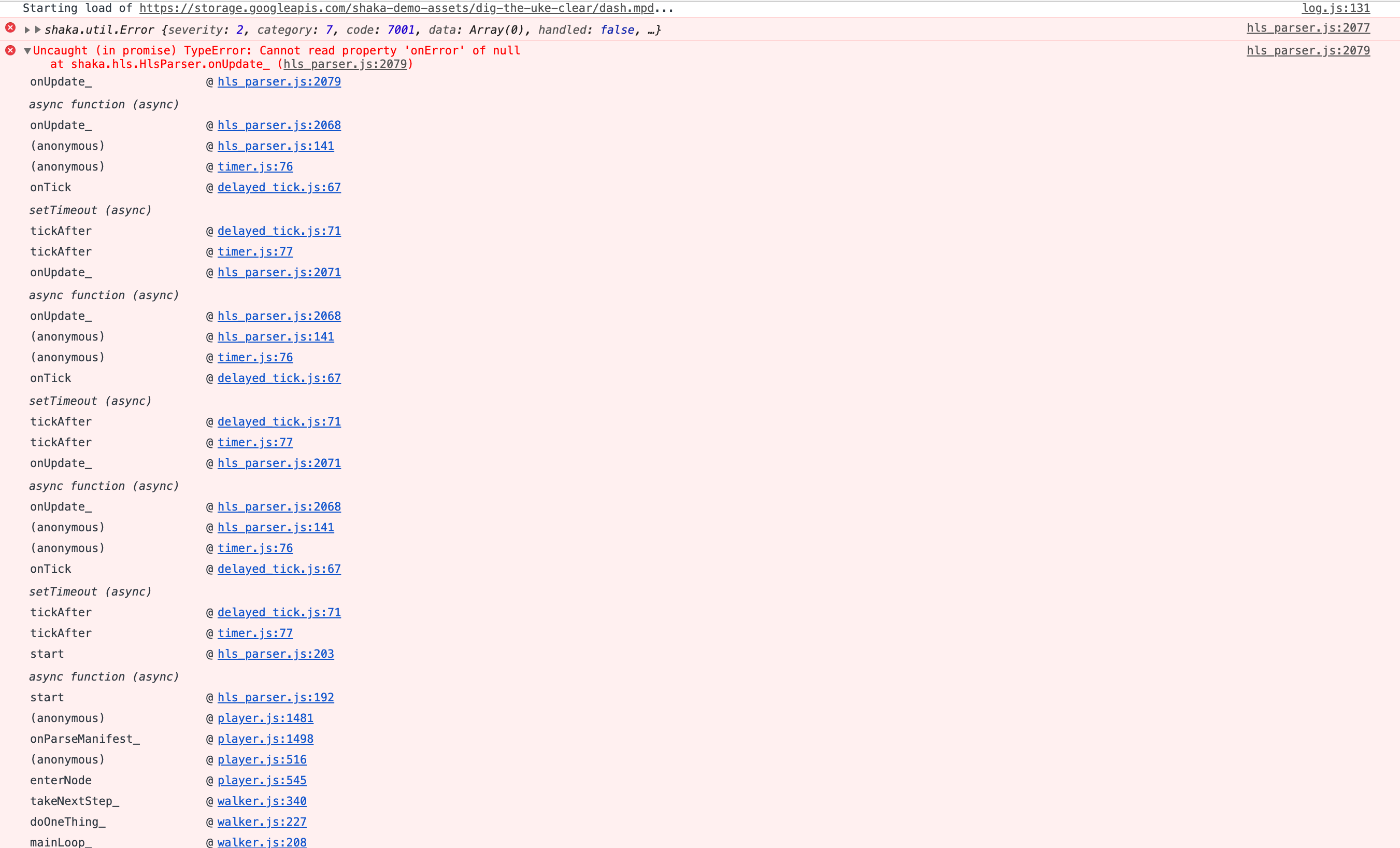Open log.js:131 source location

[x=1335, y=8]
